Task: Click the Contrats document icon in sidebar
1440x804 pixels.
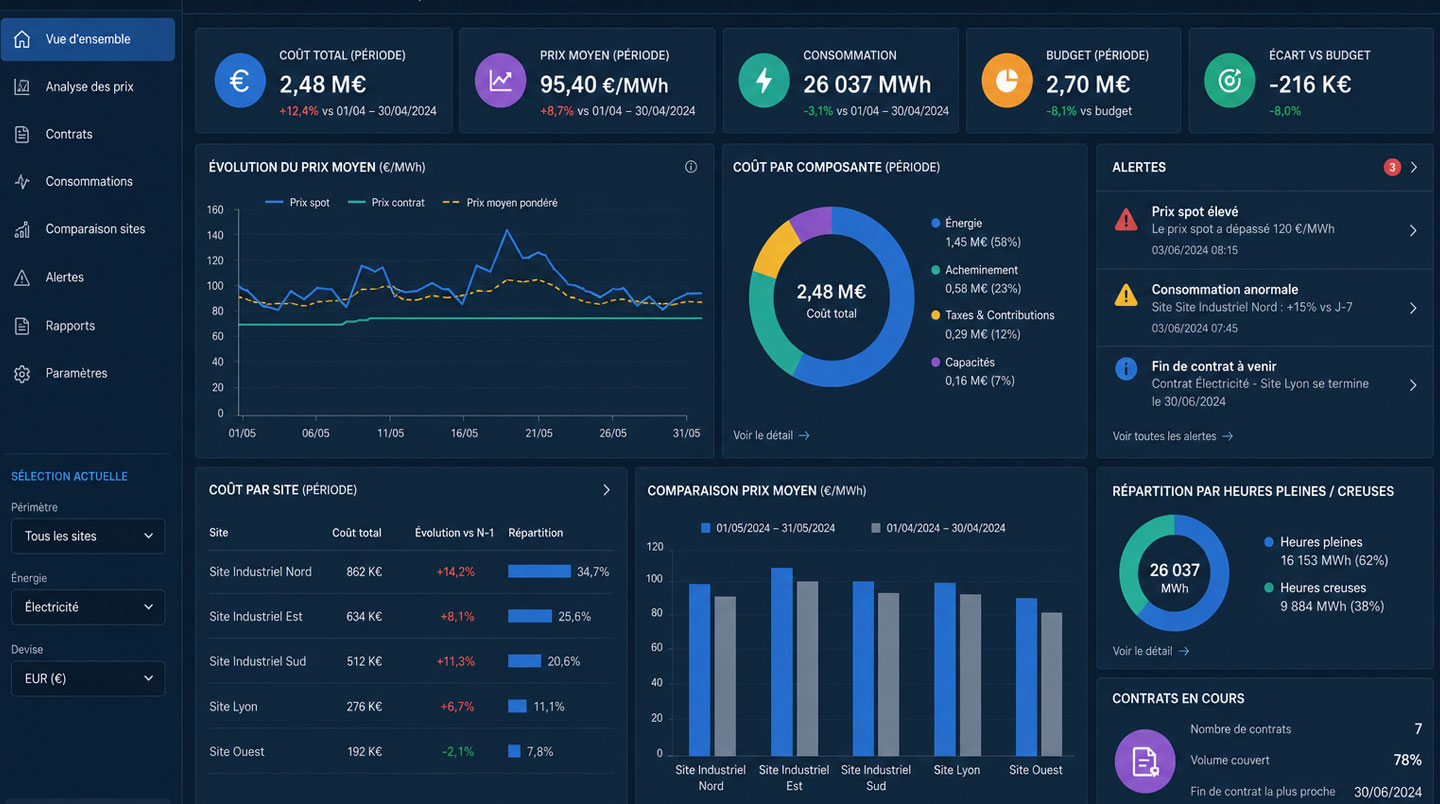Action: 21,134
